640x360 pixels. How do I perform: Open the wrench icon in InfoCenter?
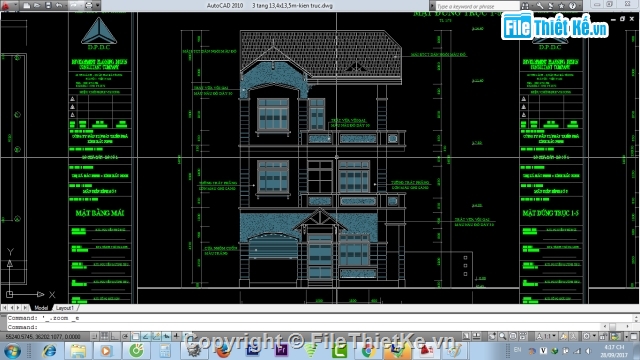540,6
